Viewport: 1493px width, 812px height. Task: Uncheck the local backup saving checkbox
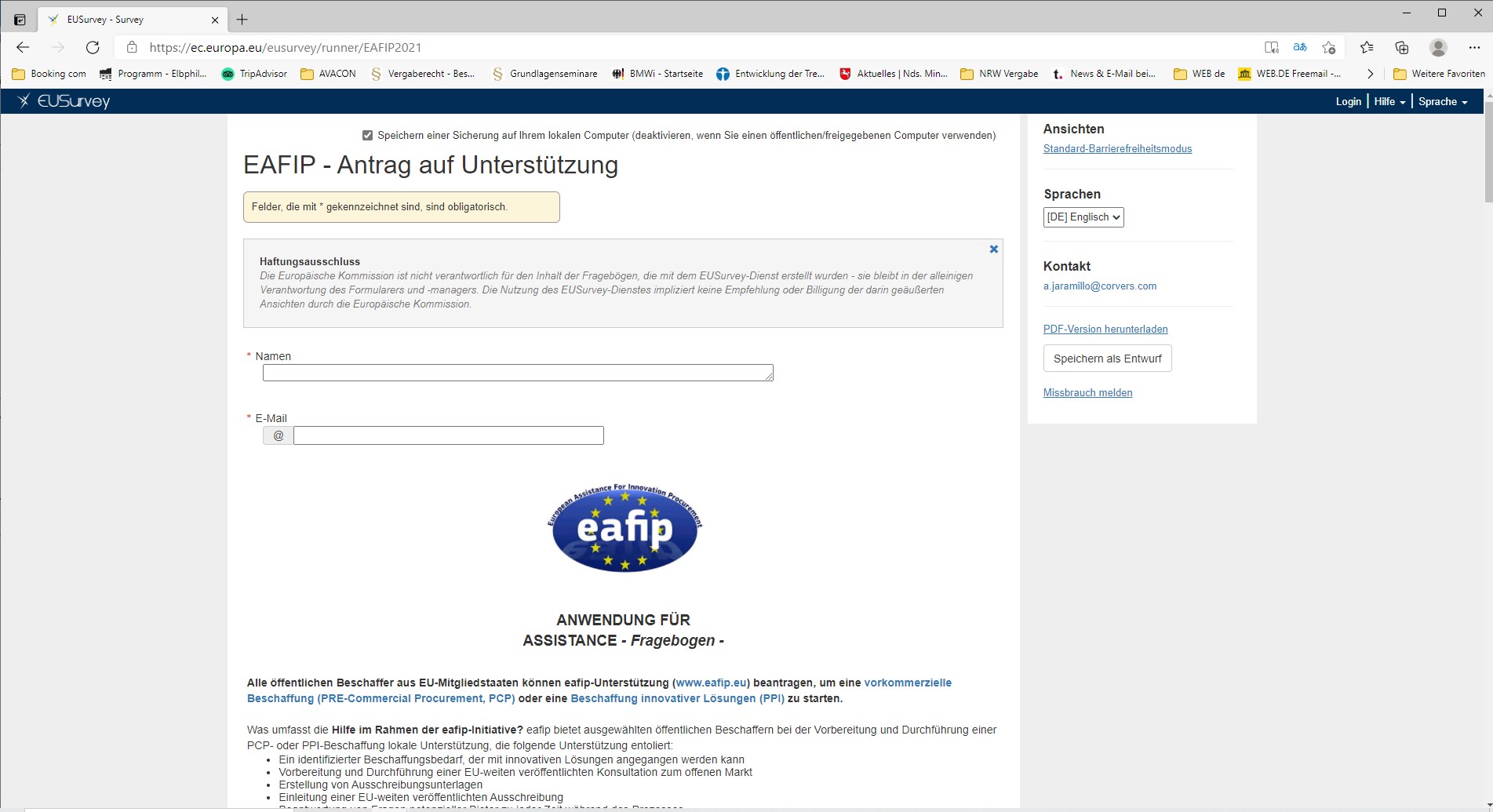click(x=368, y=135)
